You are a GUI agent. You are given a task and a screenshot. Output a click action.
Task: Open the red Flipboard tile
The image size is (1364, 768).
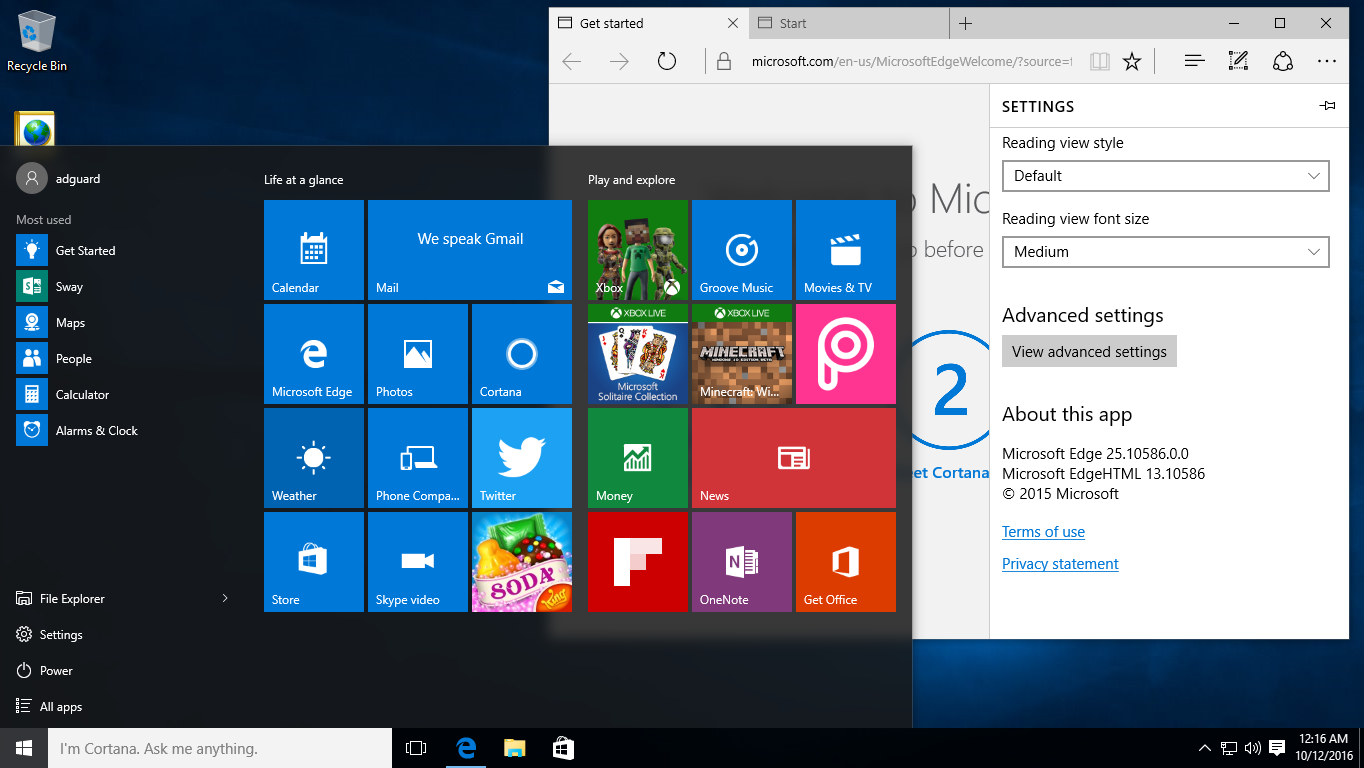point(638,562)
